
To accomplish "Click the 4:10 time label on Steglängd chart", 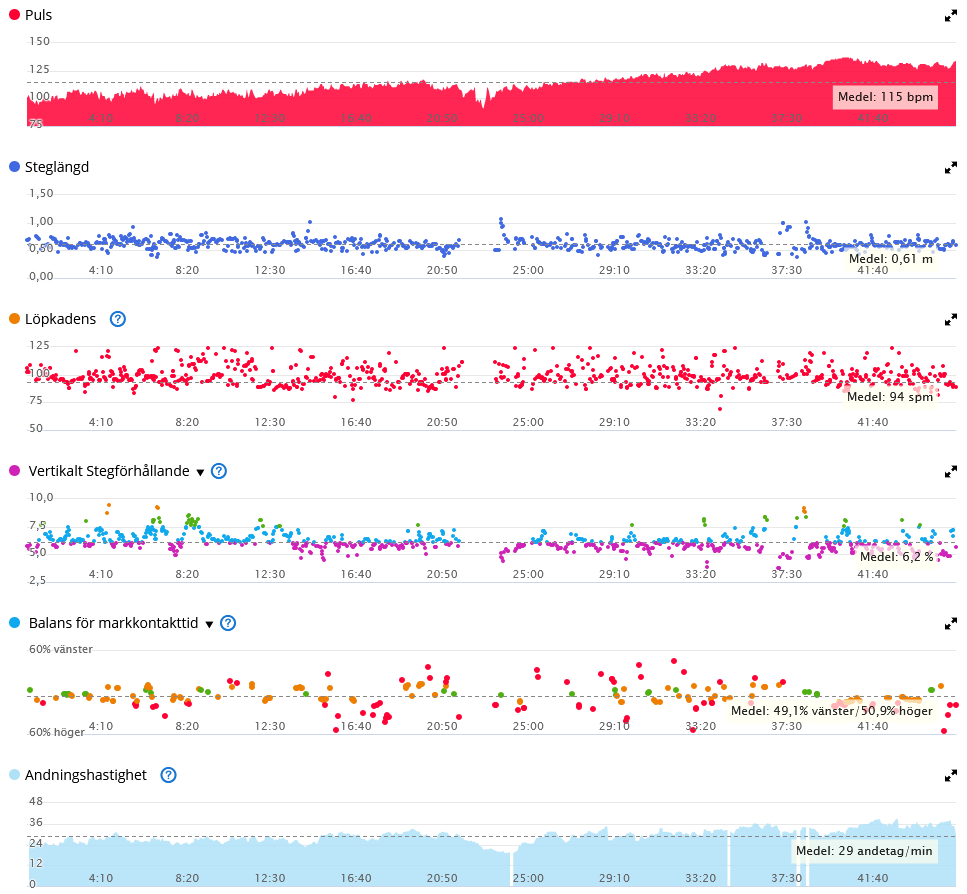I will (x=101, y=270).
